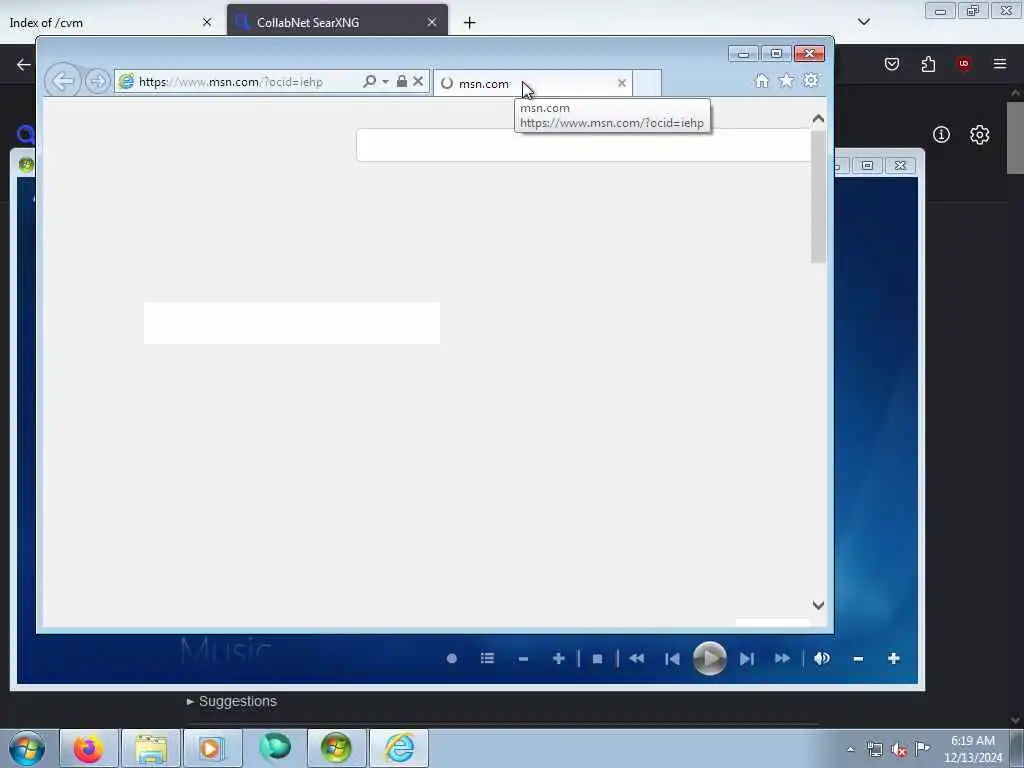The image size is (1024, 768).
Task: Open a new tab in Internet Explorer
Action: [647, 83]
